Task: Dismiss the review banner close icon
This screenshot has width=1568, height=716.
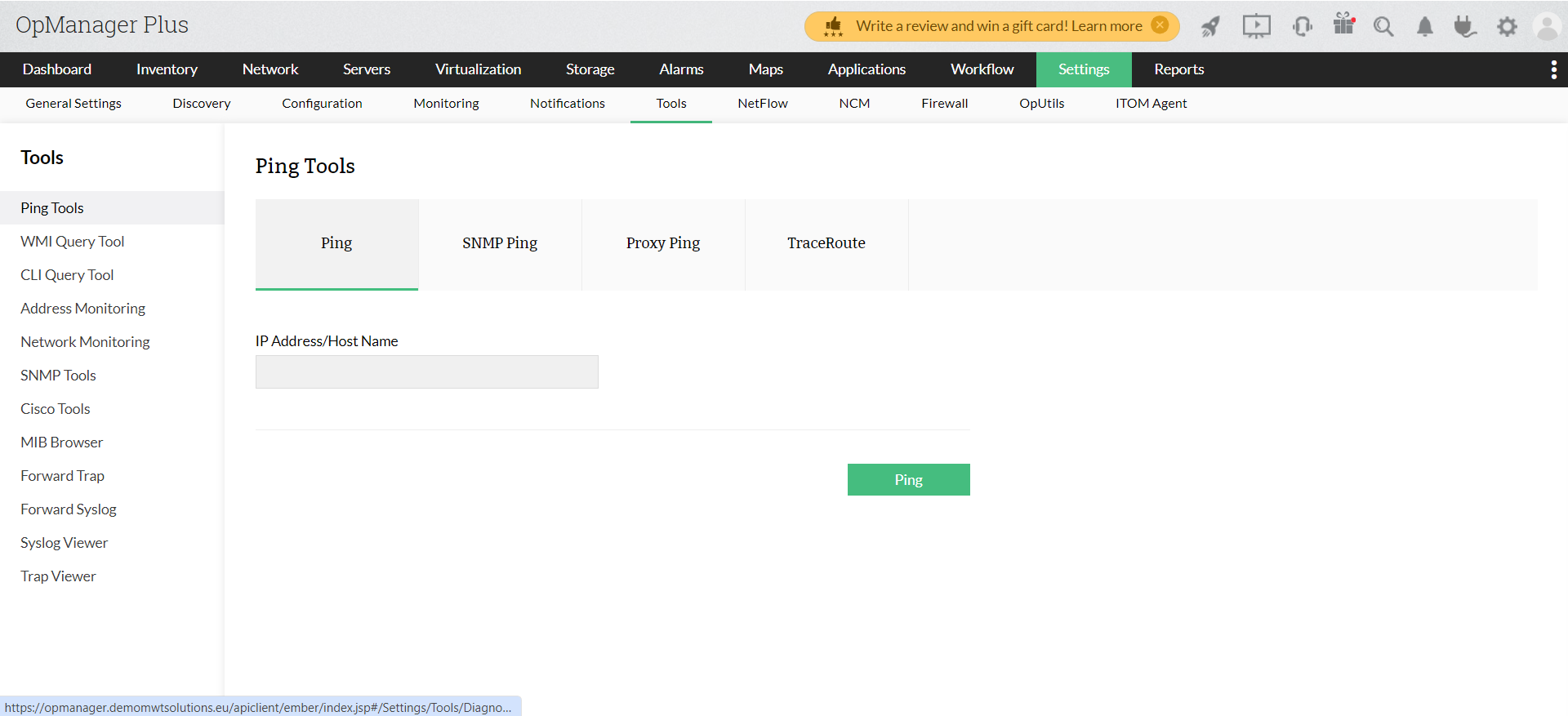Action: coord(1160,25)
